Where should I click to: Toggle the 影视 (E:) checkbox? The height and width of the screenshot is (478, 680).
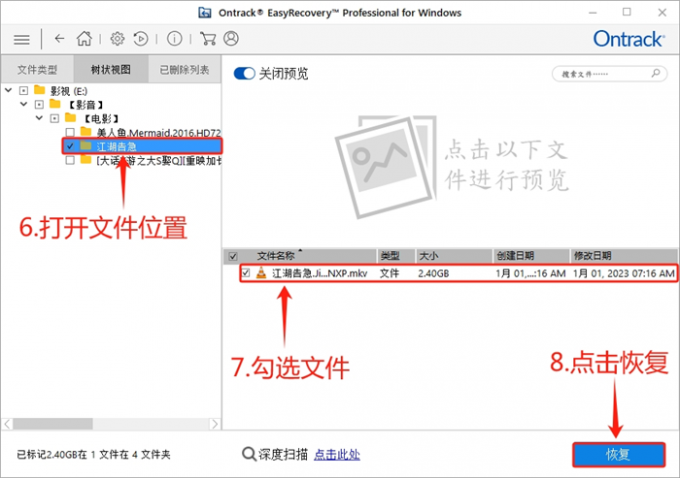coord(23,91)
